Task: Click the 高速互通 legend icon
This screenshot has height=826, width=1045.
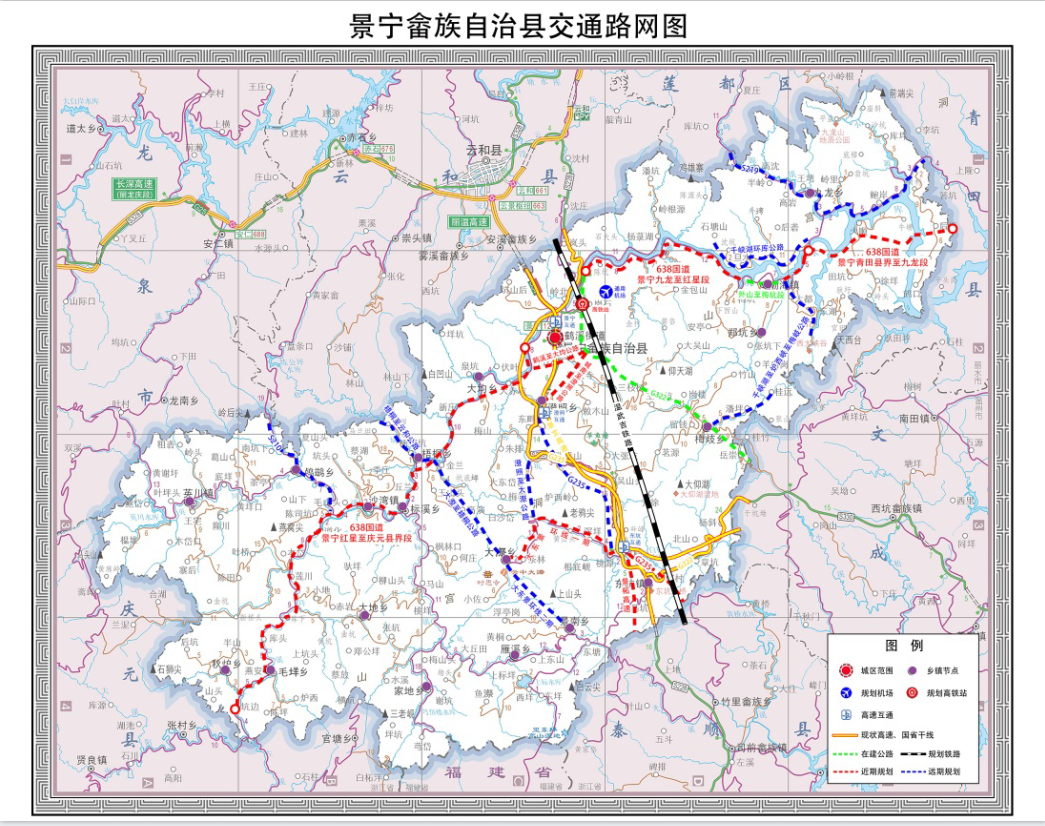Action: coord(846,715)
